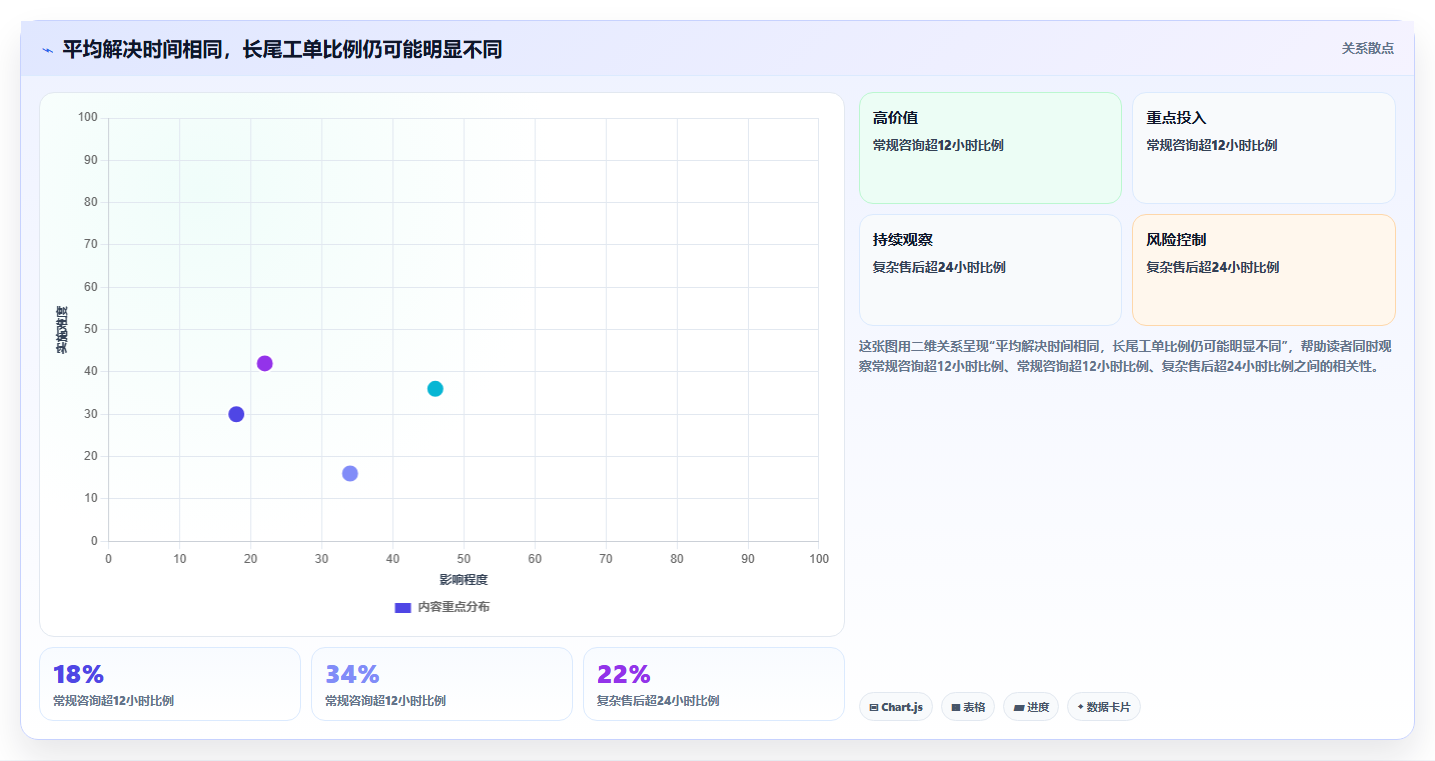The width and height of the screenshot is (1435, 761).
Task: Click the description paragraph starting 这张图用二维关系
Action: pyautogui.click(x=1125, y=356)
